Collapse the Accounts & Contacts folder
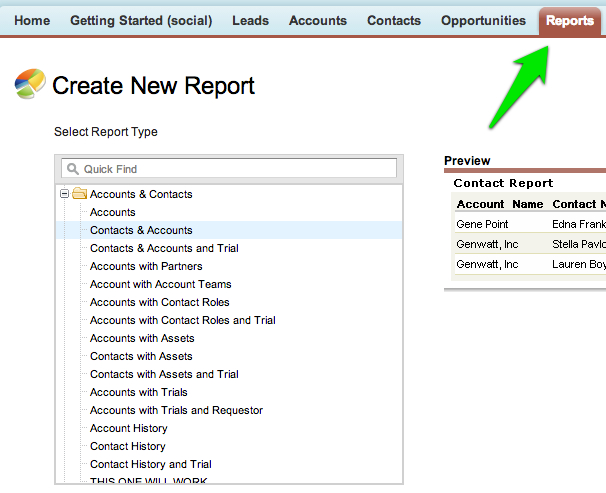The width and height of the screenshot is (606, 493). pyautogui.click(x=65, y=194)
